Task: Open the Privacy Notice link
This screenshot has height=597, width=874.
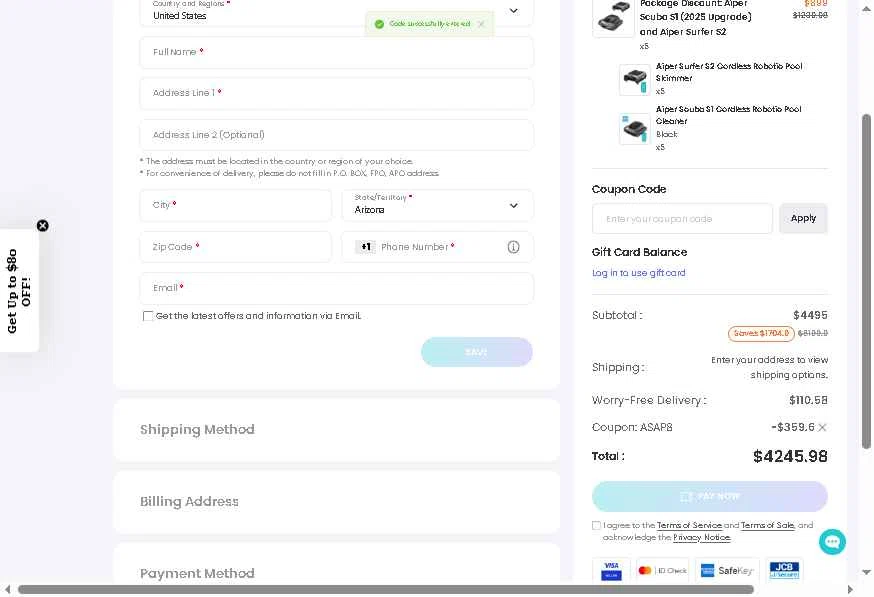Action: pyautogui.click(x=702, y=537)
